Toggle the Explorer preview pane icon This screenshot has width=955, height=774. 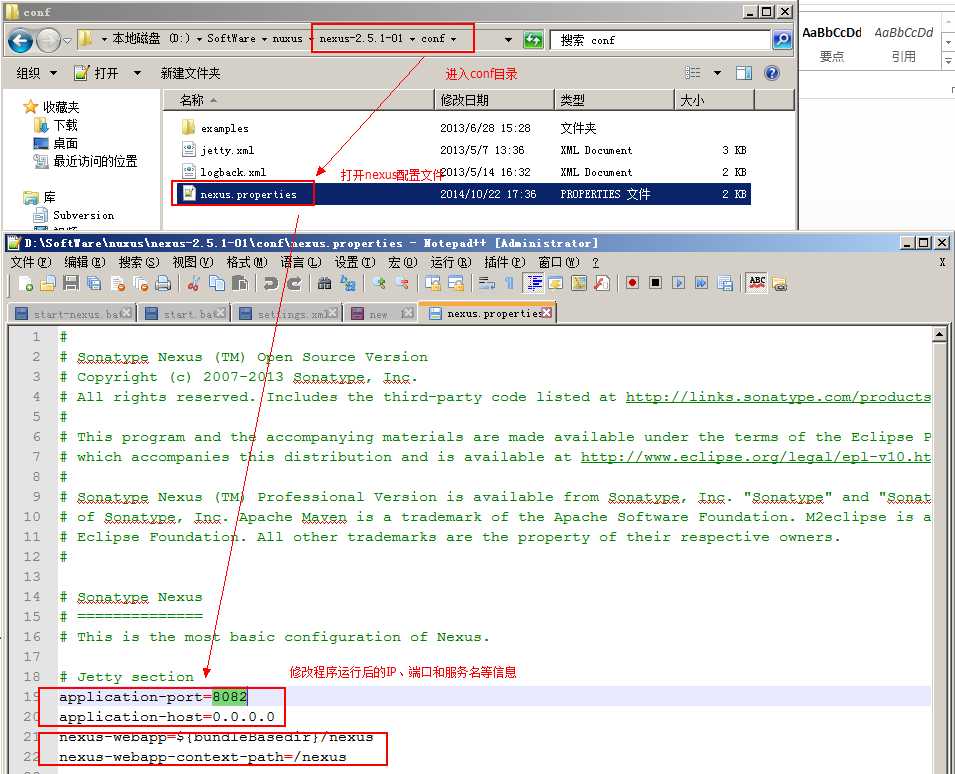(x=744, y=73)
